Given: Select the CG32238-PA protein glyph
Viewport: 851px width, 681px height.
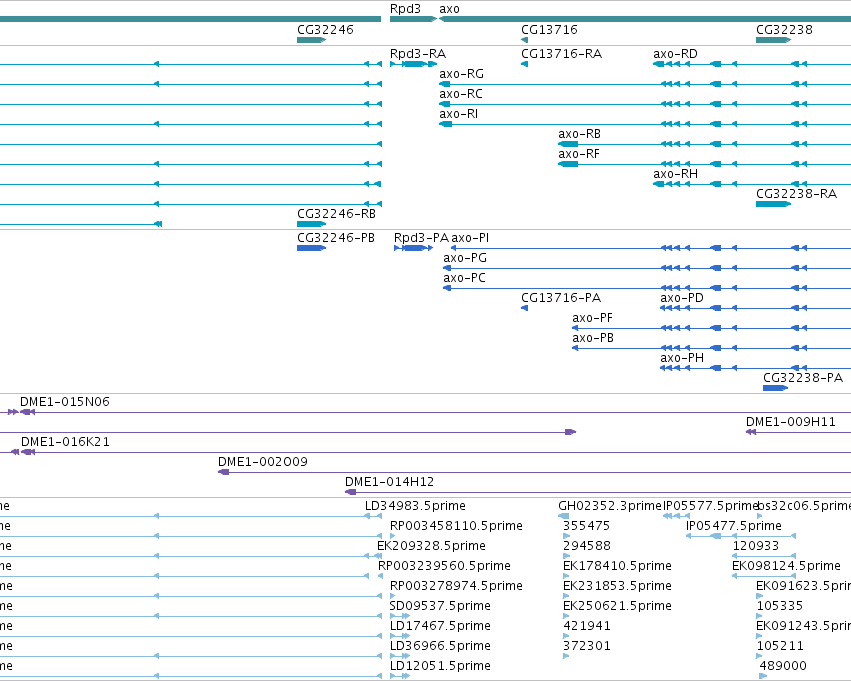Looking at the screenshot, I should tap(776, 388).
